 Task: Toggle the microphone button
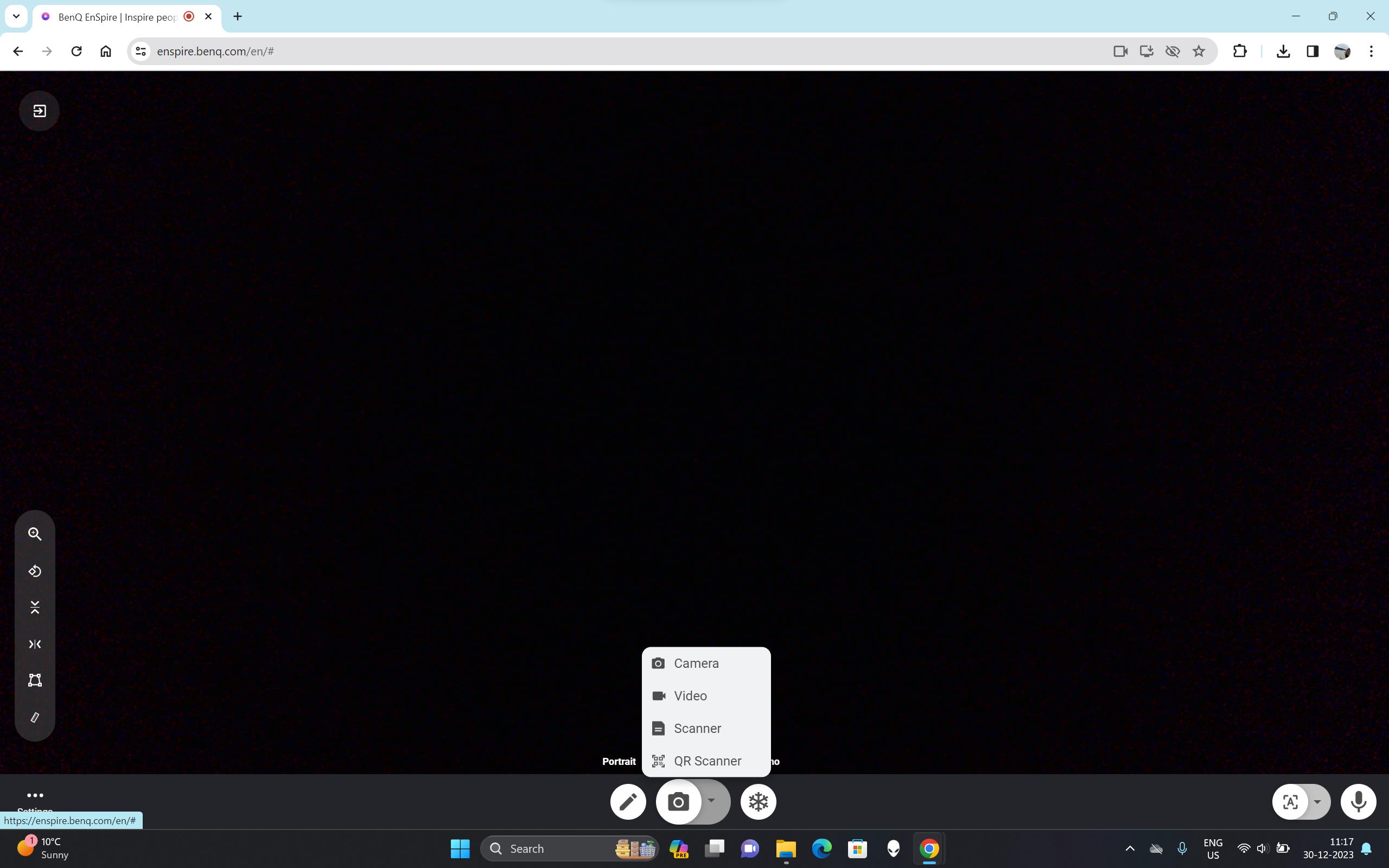[x=1358, y=801]
